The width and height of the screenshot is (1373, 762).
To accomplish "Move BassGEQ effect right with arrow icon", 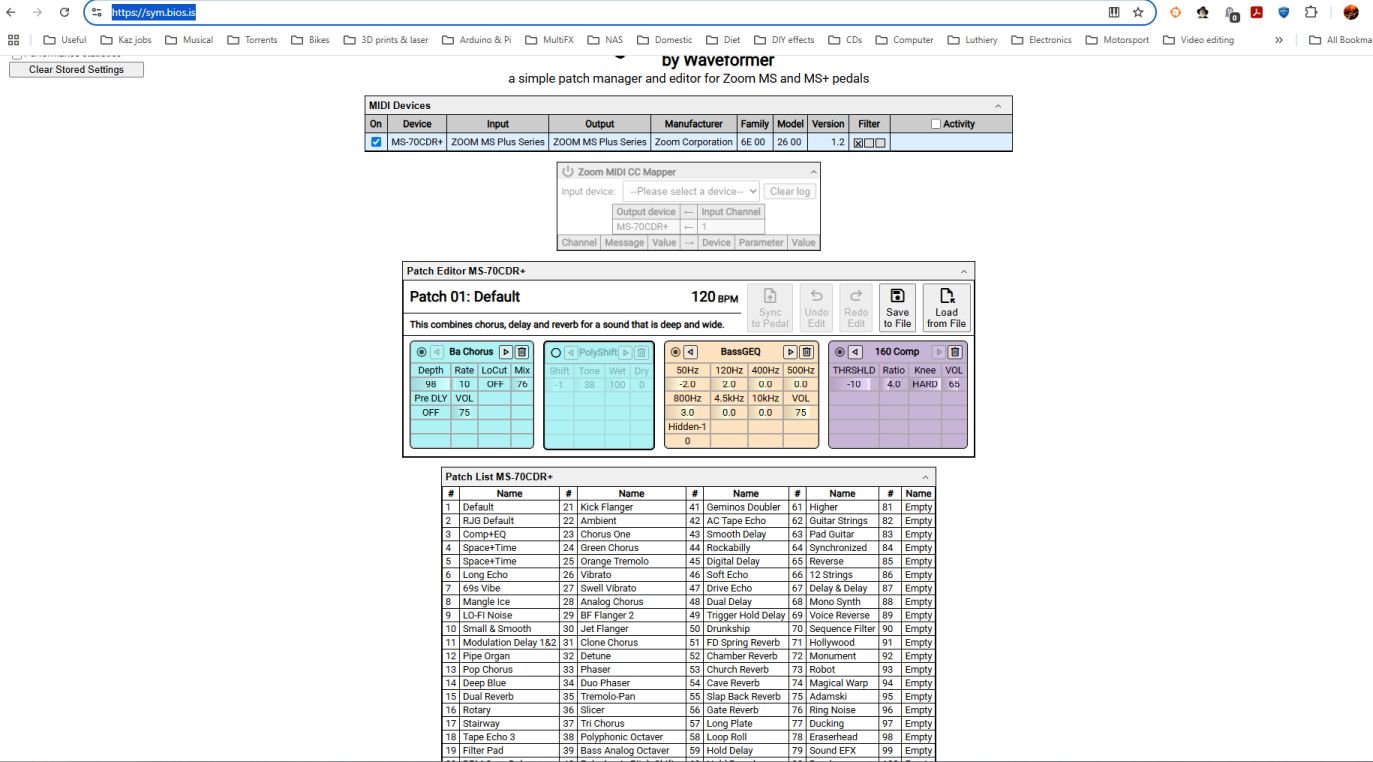I will 790,352.
